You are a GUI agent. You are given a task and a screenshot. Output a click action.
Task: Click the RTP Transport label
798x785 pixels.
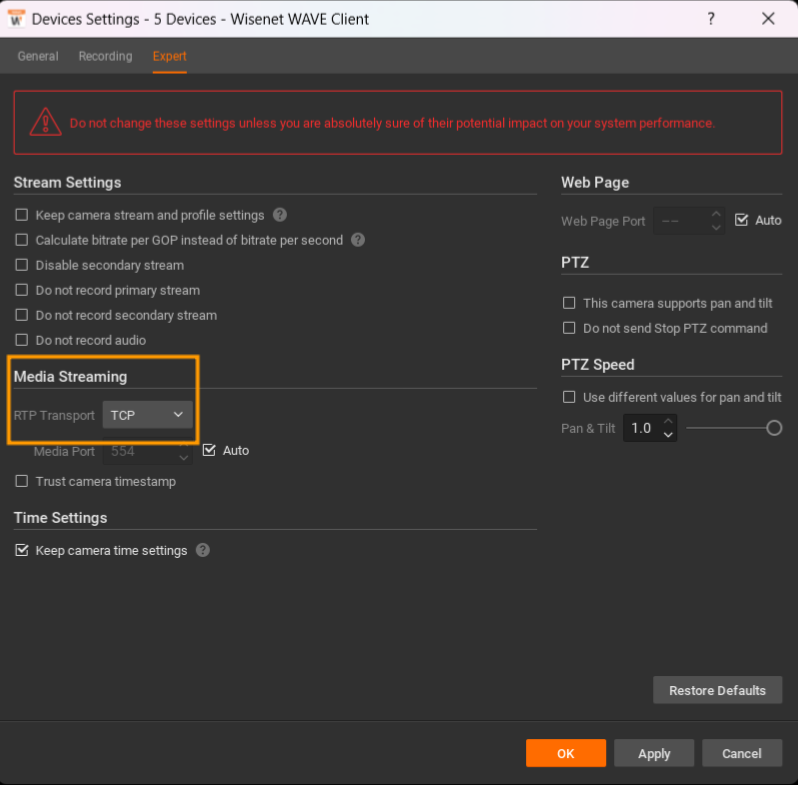(x=54, y=415)
